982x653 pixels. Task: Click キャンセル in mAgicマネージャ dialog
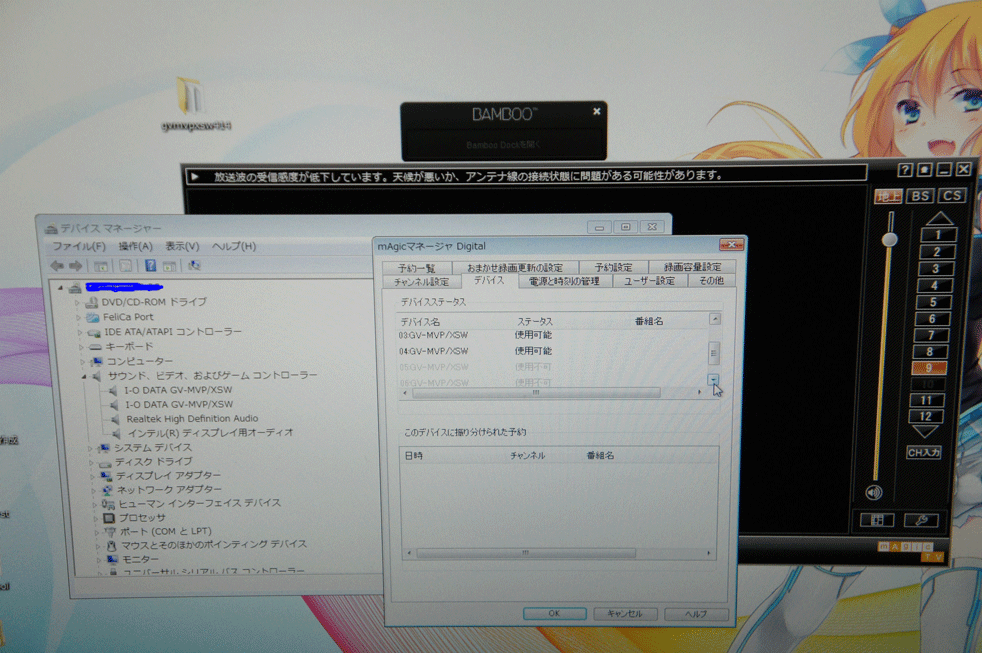pos(625,614)
